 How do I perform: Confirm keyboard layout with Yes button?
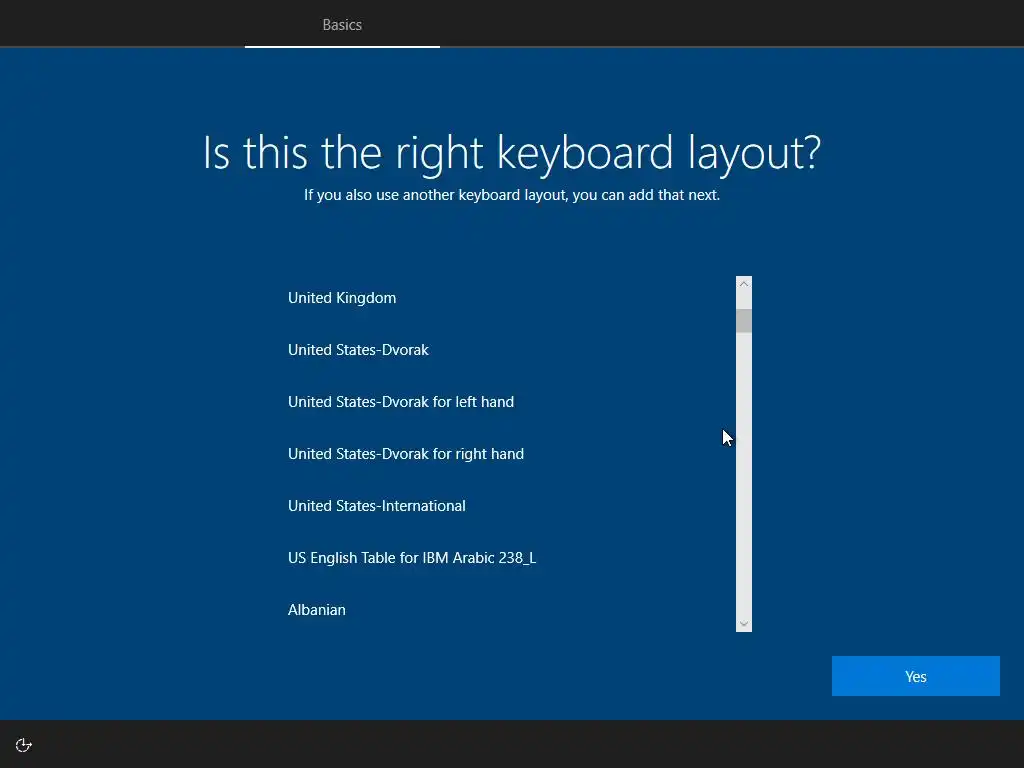[x=916, y=676]
